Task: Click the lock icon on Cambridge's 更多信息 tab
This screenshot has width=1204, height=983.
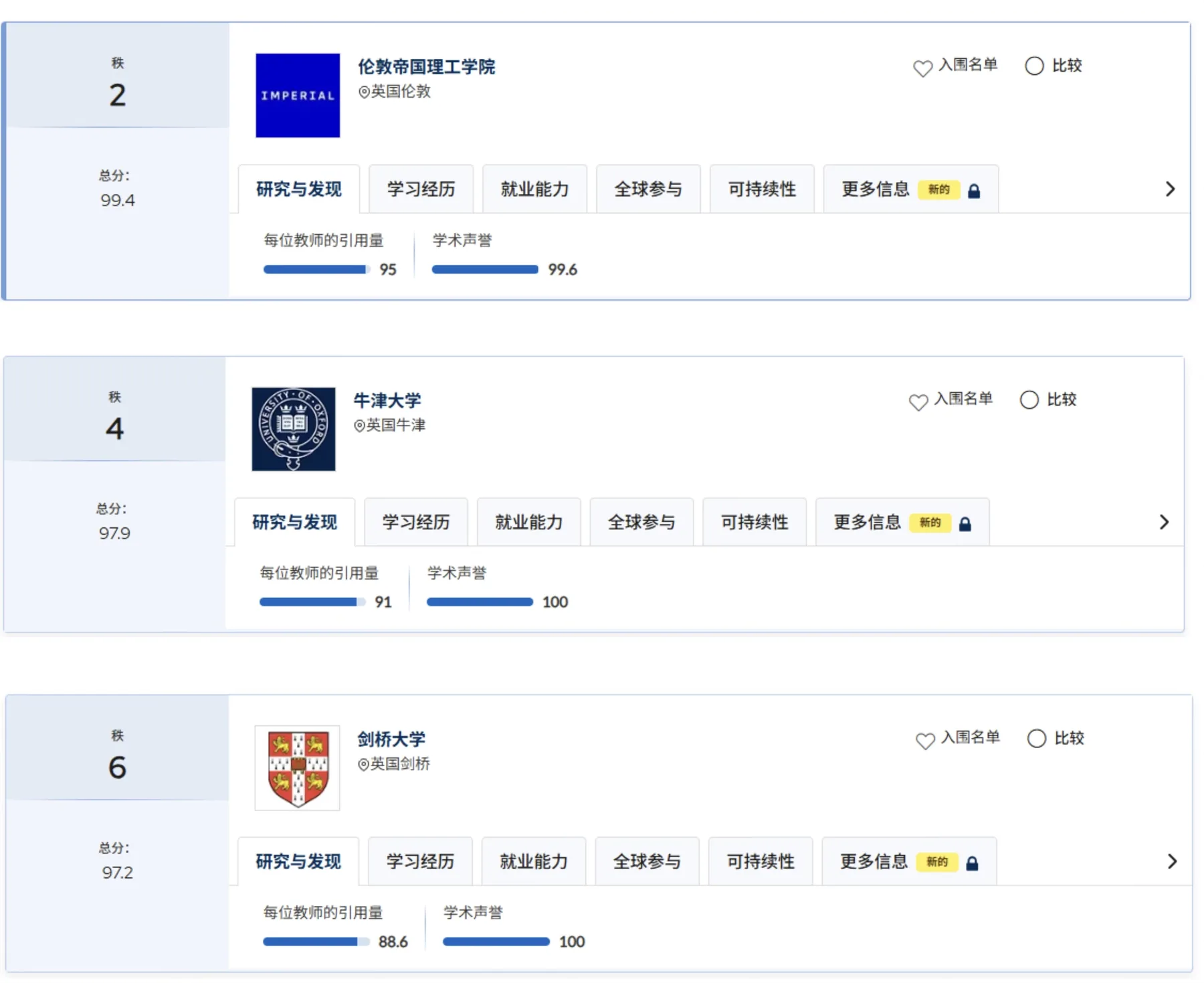Action: coord(972,863)
